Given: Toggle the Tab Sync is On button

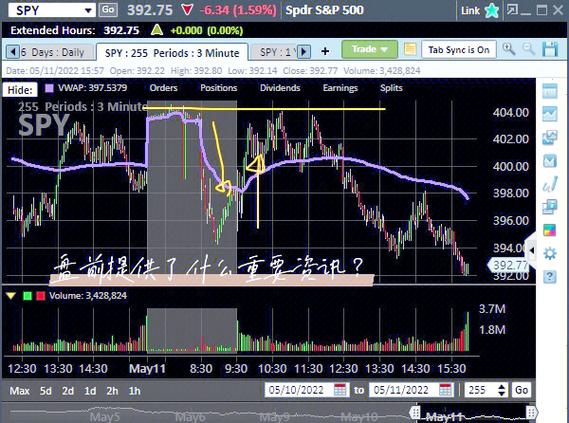Looking at the screenshot, I should (459, 50).
